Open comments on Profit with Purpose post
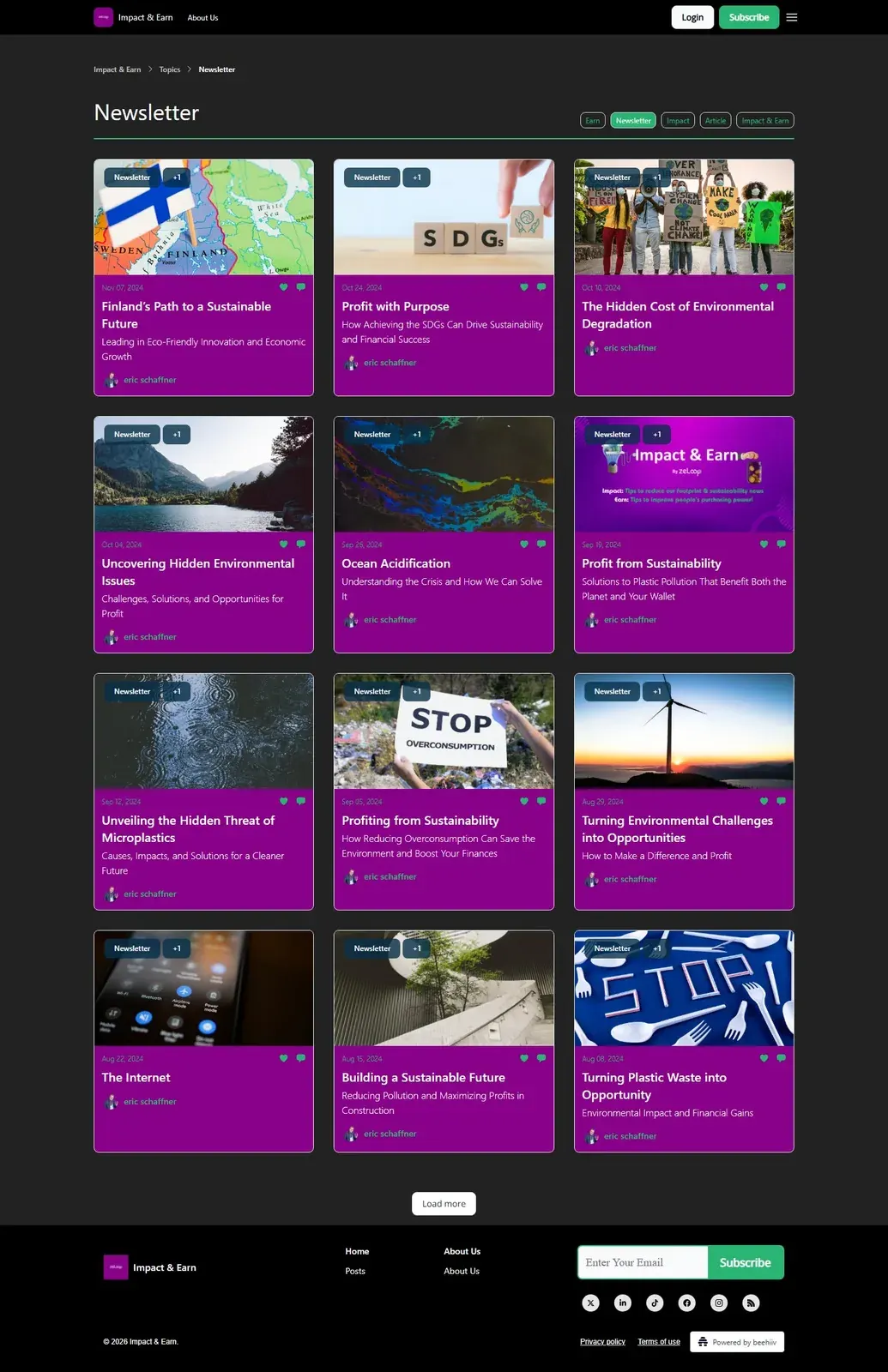Screen dimensions: 888x1372 541,287
